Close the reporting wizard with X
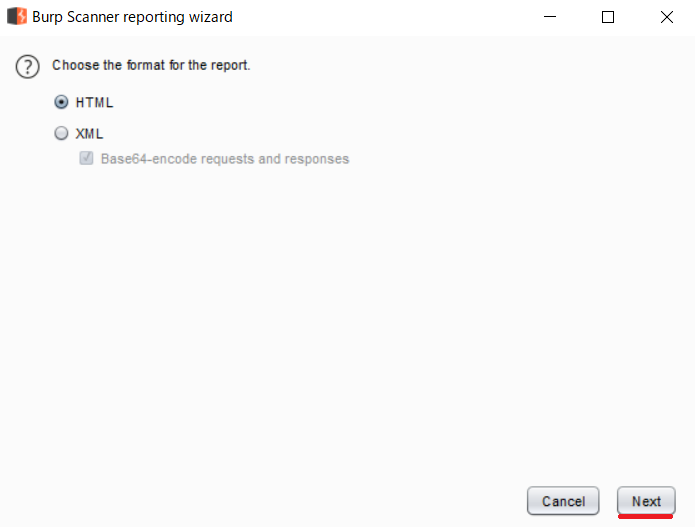 (666, 17)
